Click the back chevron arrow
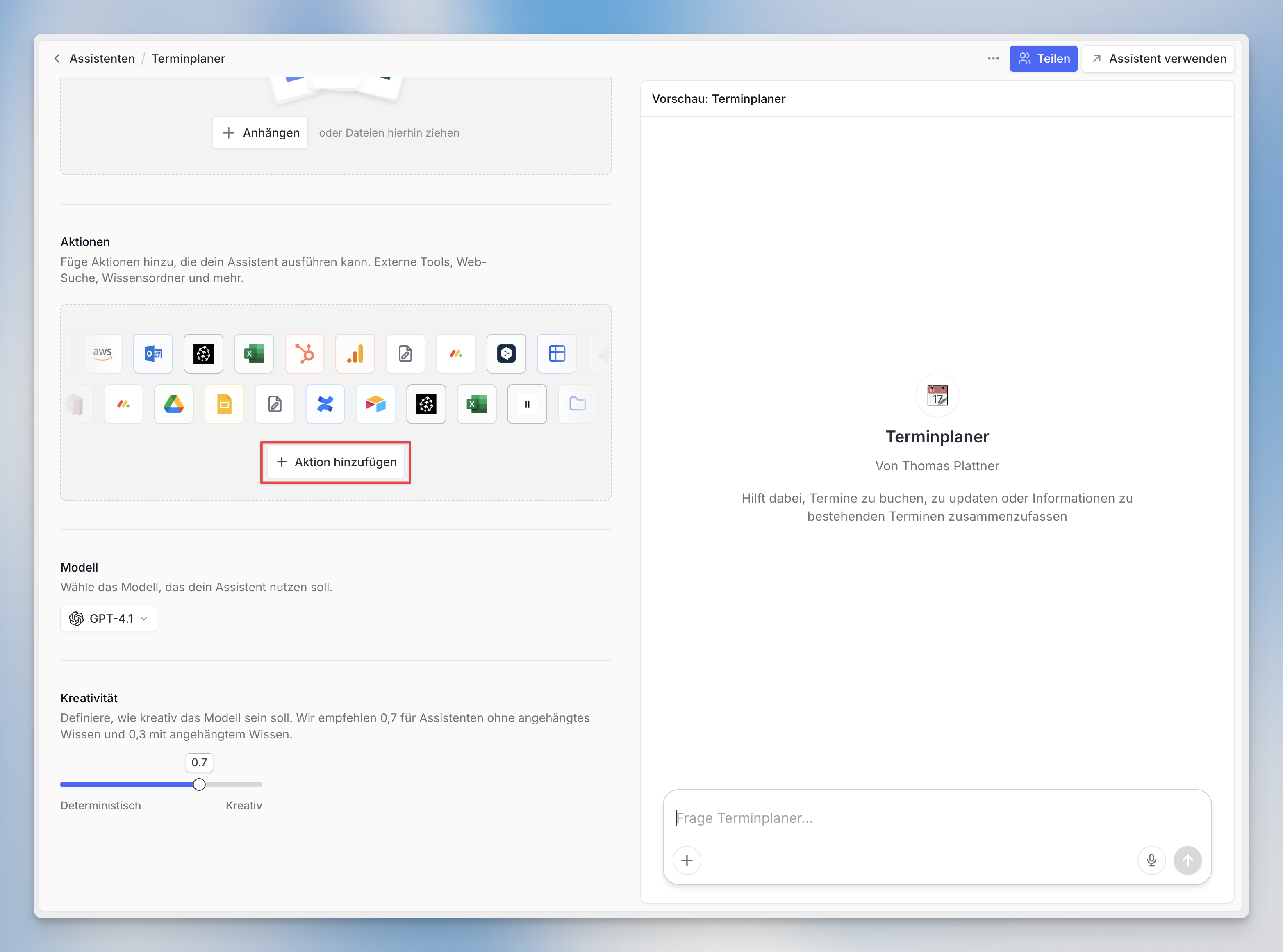This screenshot has width=1283, height=952. [57, 59]
